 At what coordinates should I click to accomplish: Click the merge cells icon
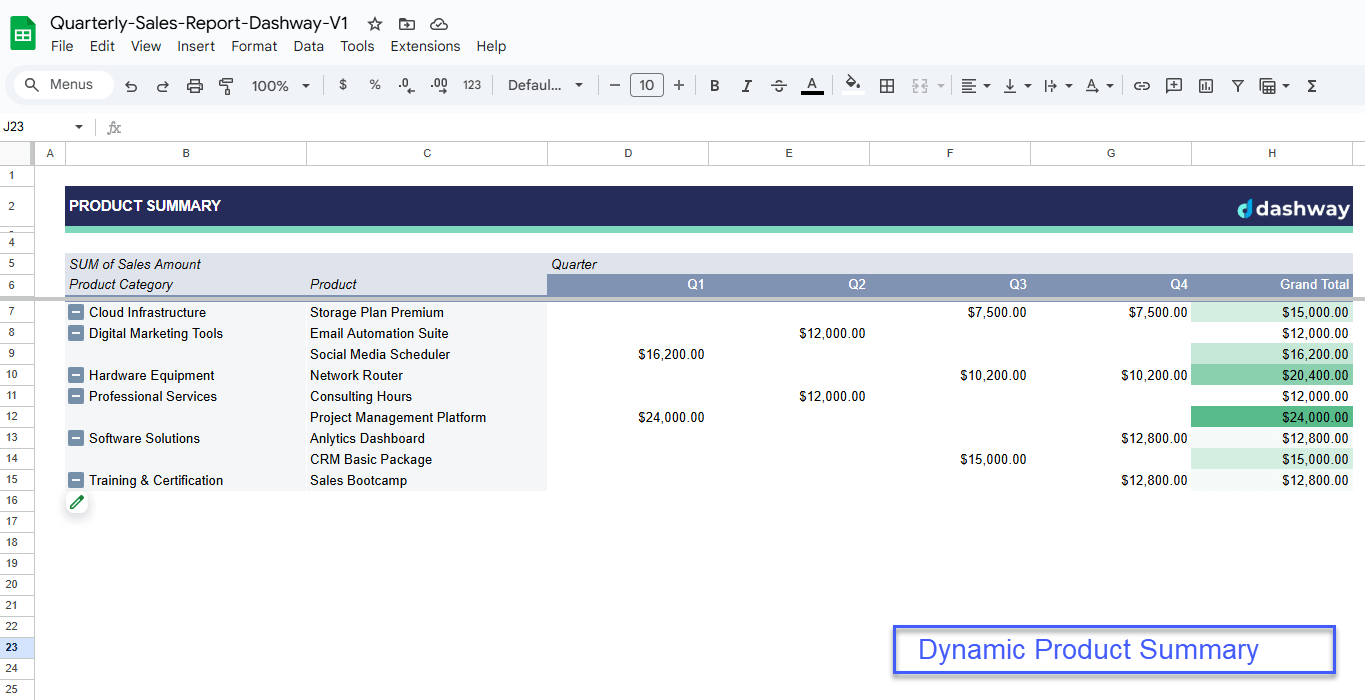click(921, 86)
